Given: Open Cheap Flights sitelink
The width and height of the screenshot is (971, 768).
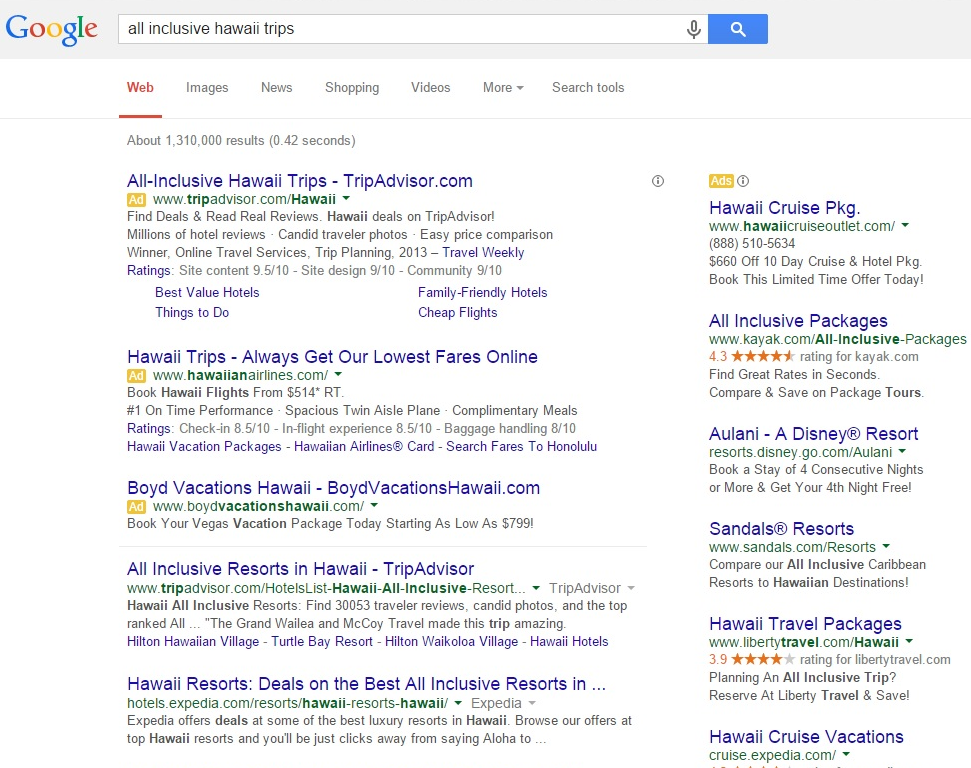Looking at the screenshot, I should tap(458, 312).
